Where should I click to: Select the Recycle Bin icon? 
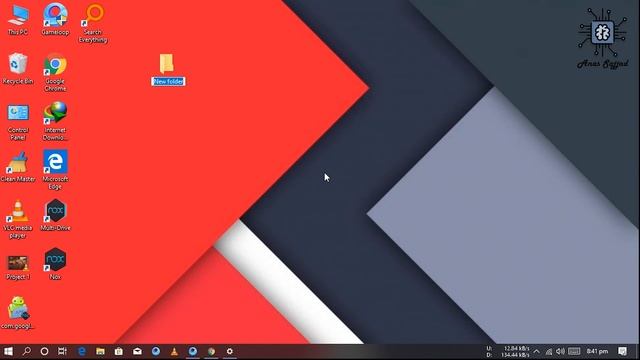(x=18, y=69)
